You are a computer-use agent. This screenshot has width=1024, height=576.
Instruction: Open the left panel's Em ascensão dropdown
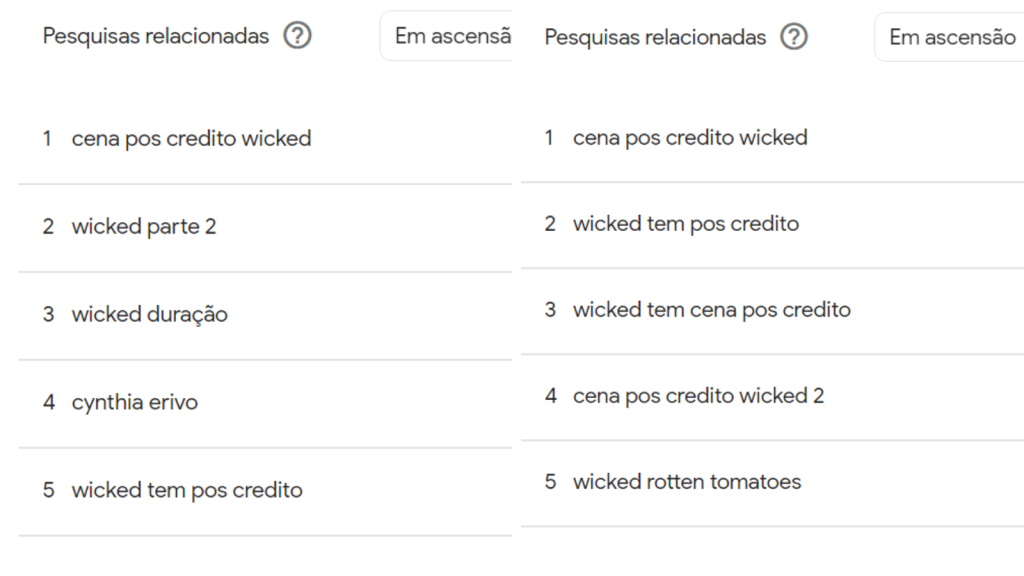pos(452,37)
